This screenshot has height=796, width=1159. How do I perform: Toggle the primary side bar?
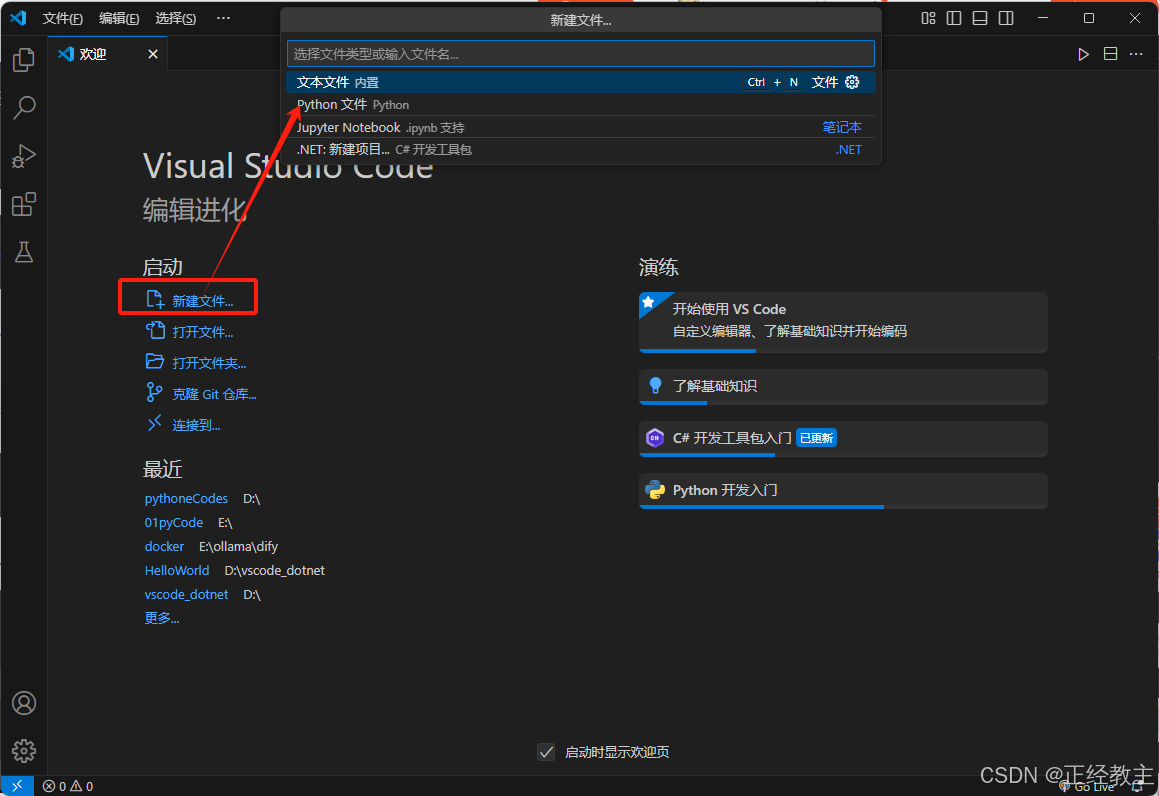click(x=954, y=18)
